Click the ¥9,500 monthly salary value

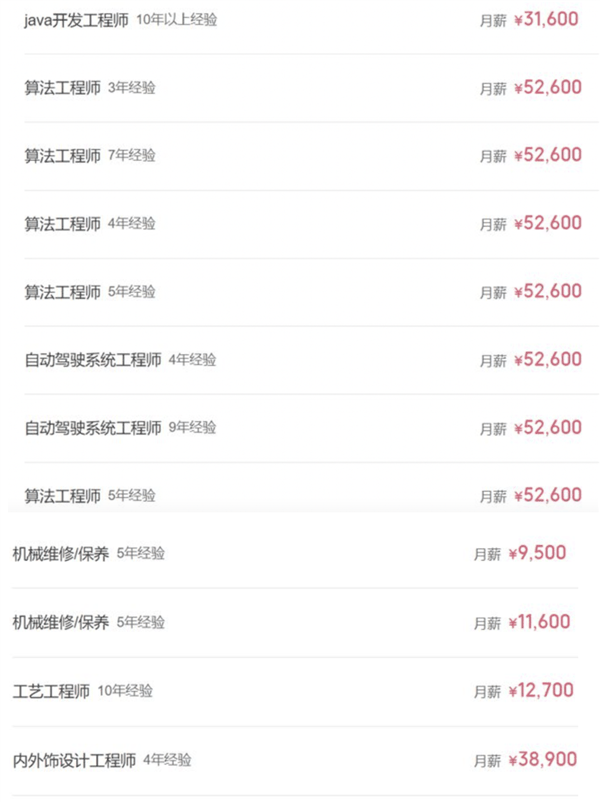pos(542,552)
